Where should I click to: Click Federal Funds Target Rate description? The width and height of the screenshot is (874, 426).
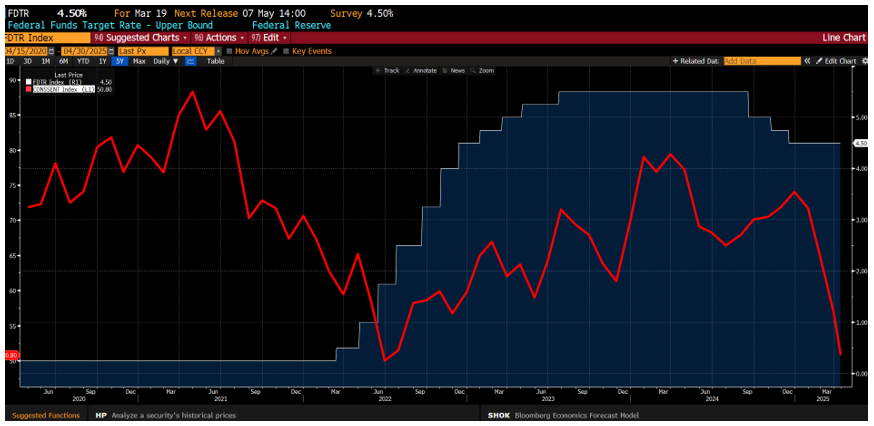coord(110,25)
